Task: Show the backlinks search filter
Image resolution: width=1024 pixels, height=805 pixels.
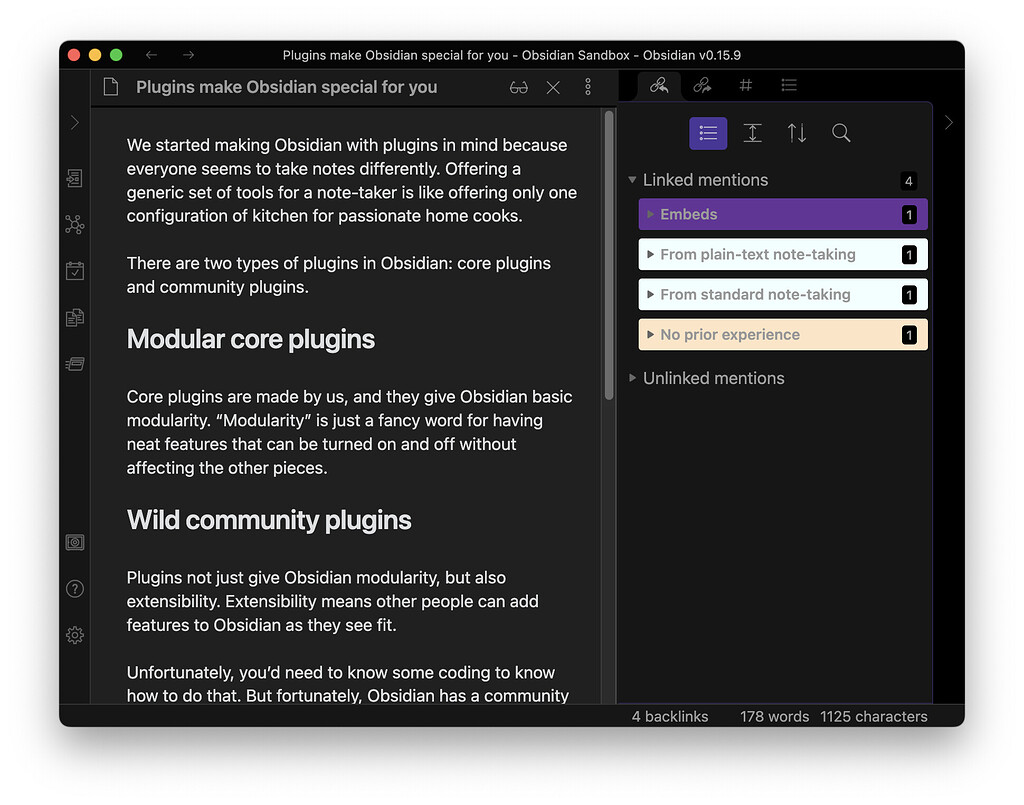Action: (841, 133)
